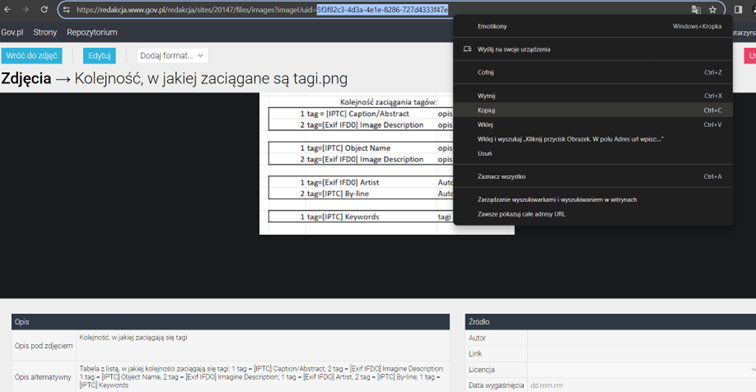The width and height of the screenshot is (756, 392).
Task: Click the Opis alternatywny description text
Action: click(x=262, y=377)
